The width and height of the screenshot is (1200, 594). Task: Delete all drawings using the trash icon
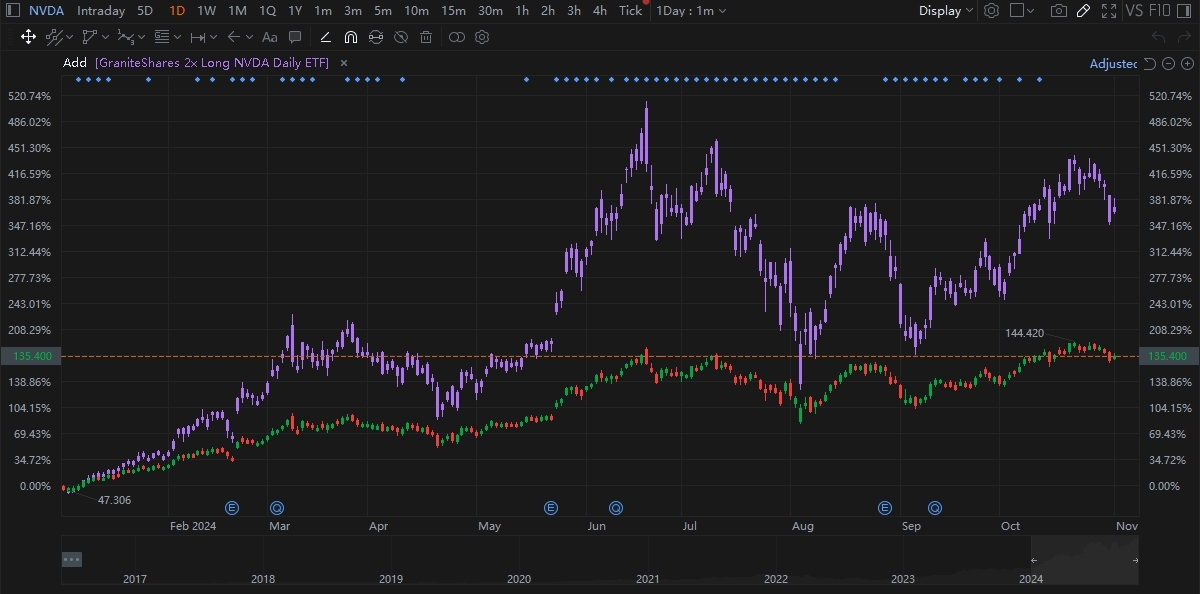point(425,37)
